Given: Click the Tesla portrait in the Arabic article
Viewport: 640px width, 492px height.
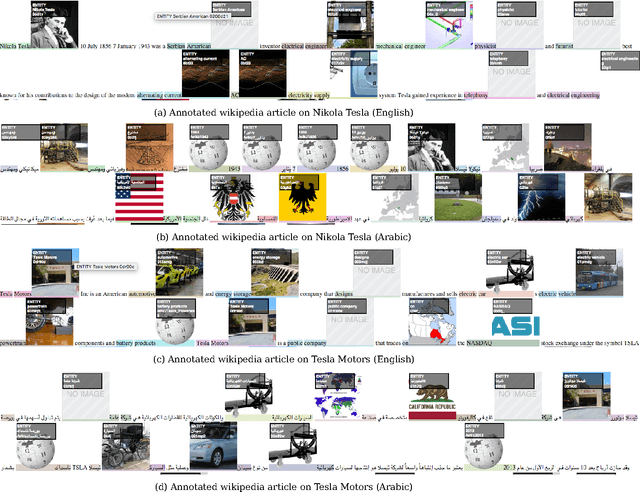Looking at the screenshot, I should (x=431, y=147).
